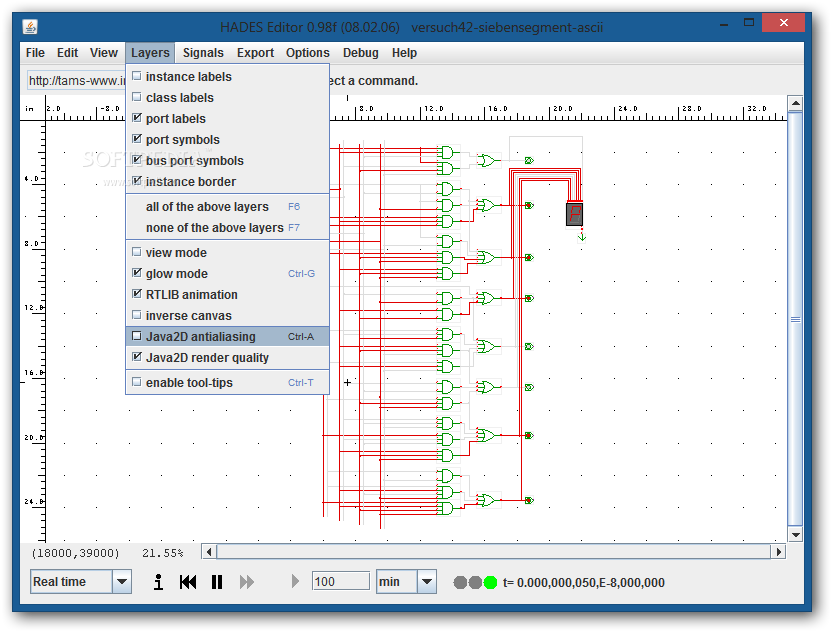Viewport: 832px width, 632px height.
Task: Click the run-for-interval play arrow
Action: click(x=295, y=582)
